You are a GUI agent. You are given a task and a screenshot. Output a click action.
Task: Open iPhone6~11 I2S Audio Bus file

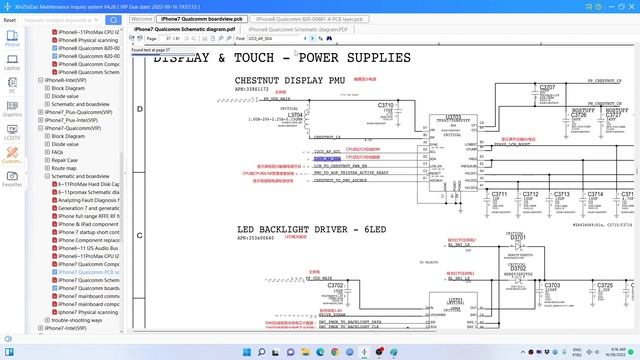[85, 248]
